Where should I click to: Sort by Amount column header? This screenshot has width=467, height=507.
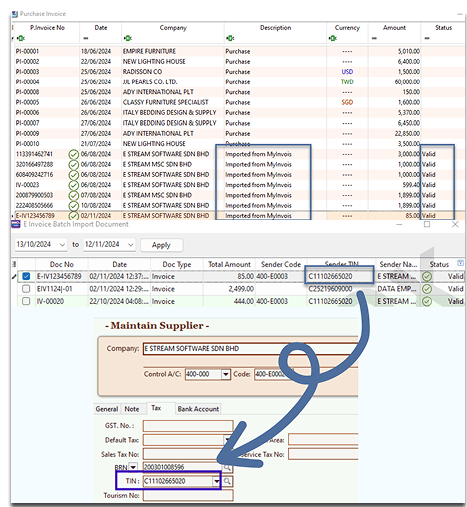pyautogui.click(x=394, y=28)
